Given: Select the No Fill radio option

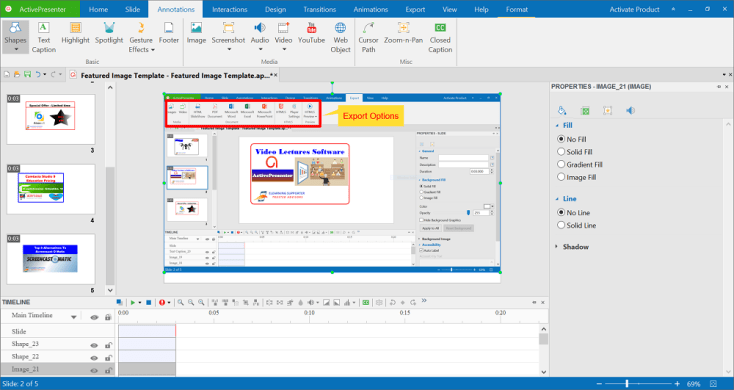Looking at the screenshot, I should point(561,139).
